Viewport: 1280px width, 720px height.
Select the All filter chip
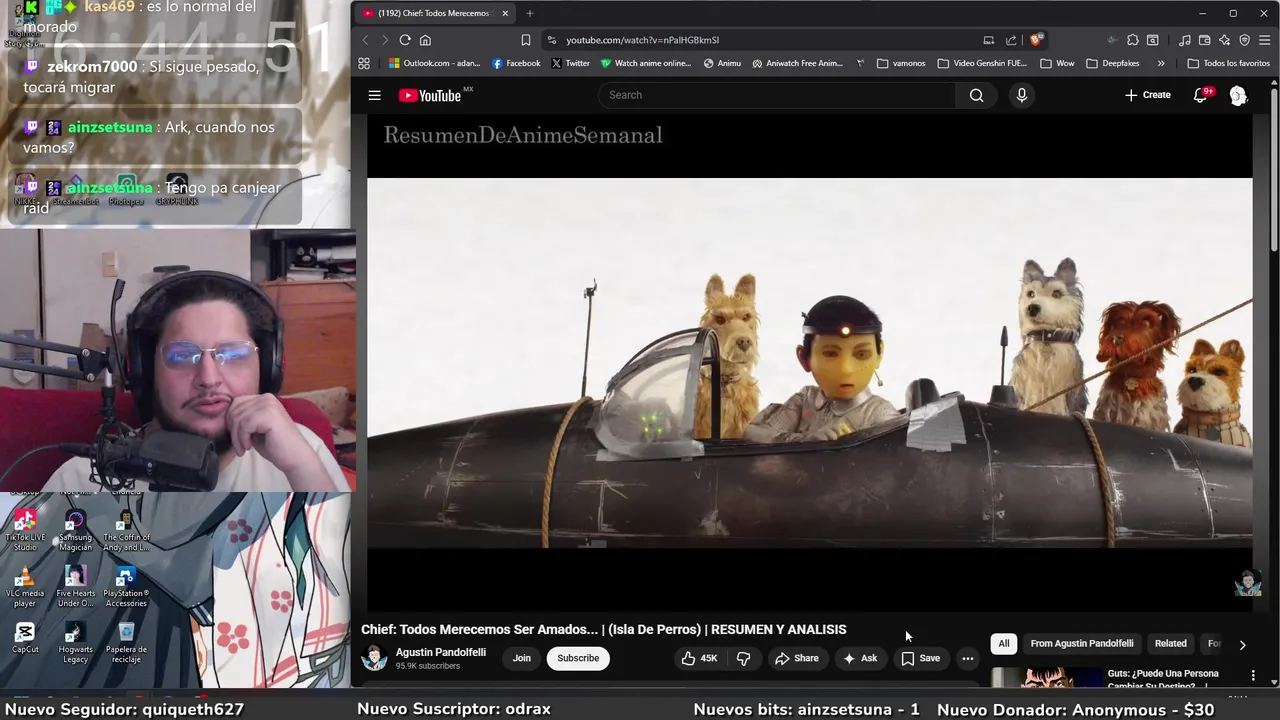(x=1004, y=644)
